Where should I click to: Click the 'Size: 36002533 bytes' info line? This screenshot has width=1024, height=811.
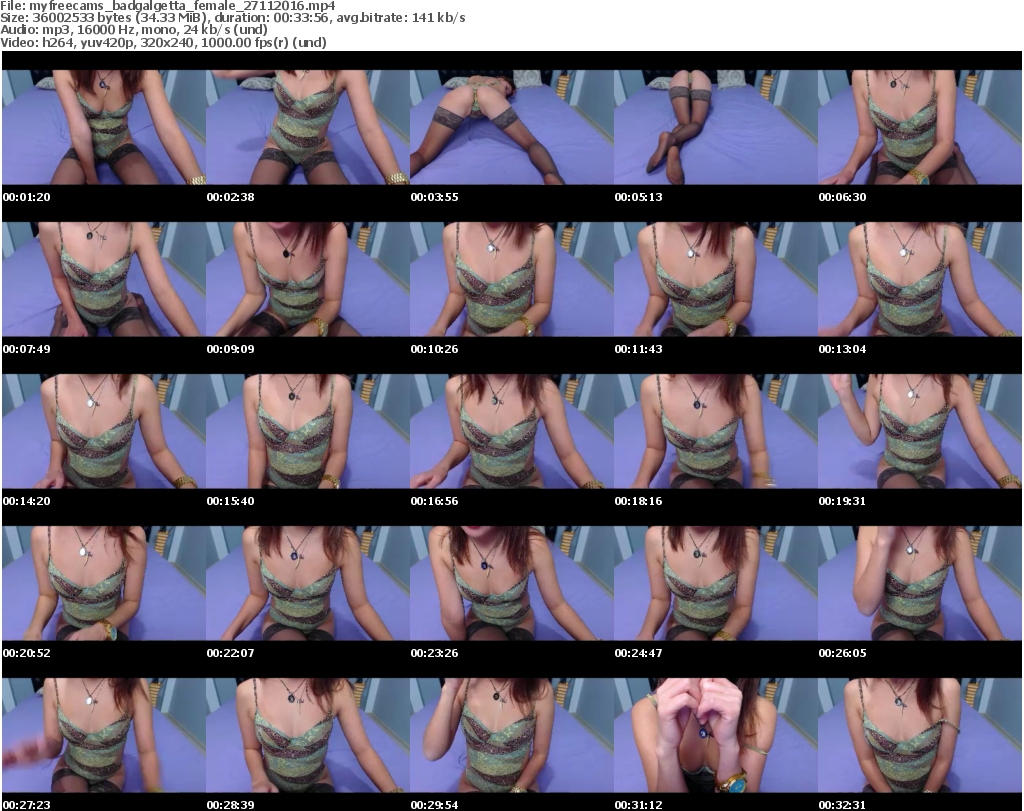point(233,18)
